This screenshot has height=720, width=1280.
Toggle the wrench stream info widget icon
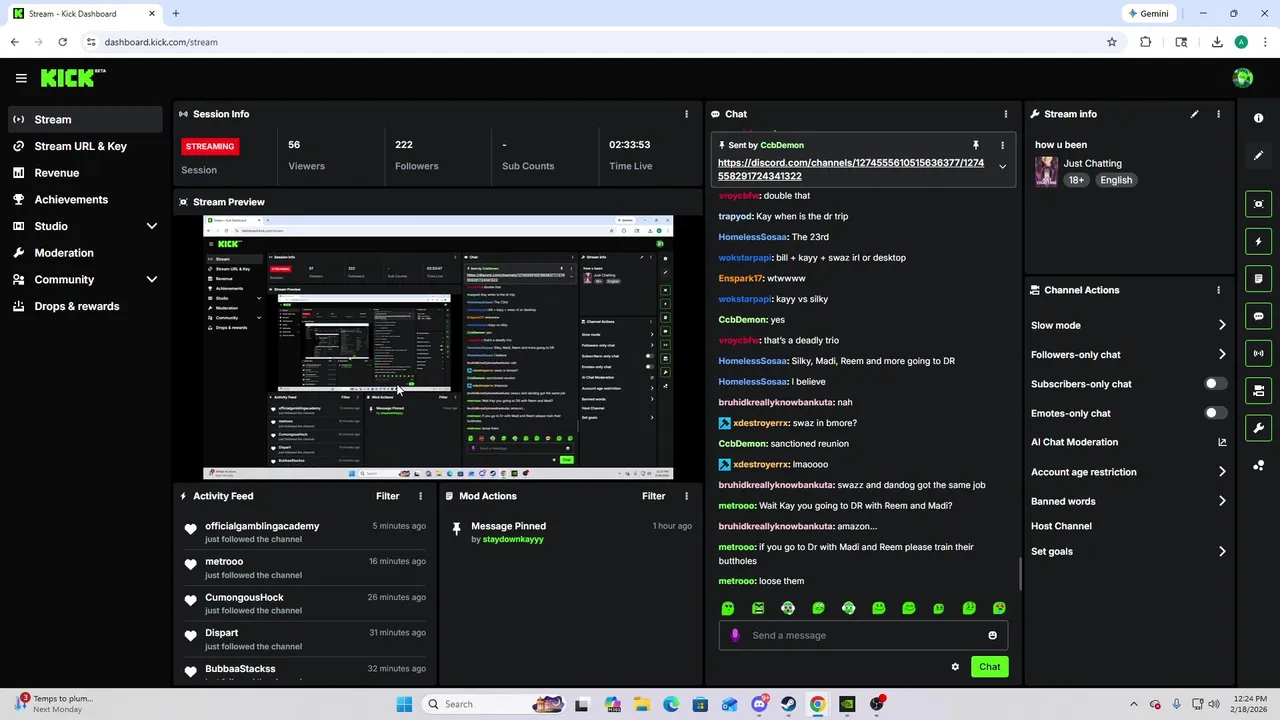point(1258,428)
